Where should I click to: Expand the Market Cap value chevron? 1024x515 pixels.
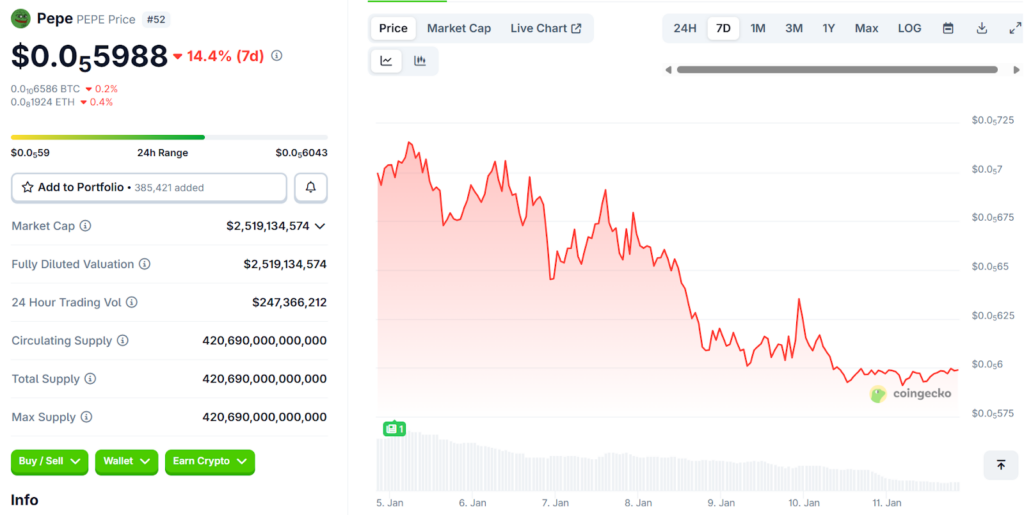coord(320,226)
